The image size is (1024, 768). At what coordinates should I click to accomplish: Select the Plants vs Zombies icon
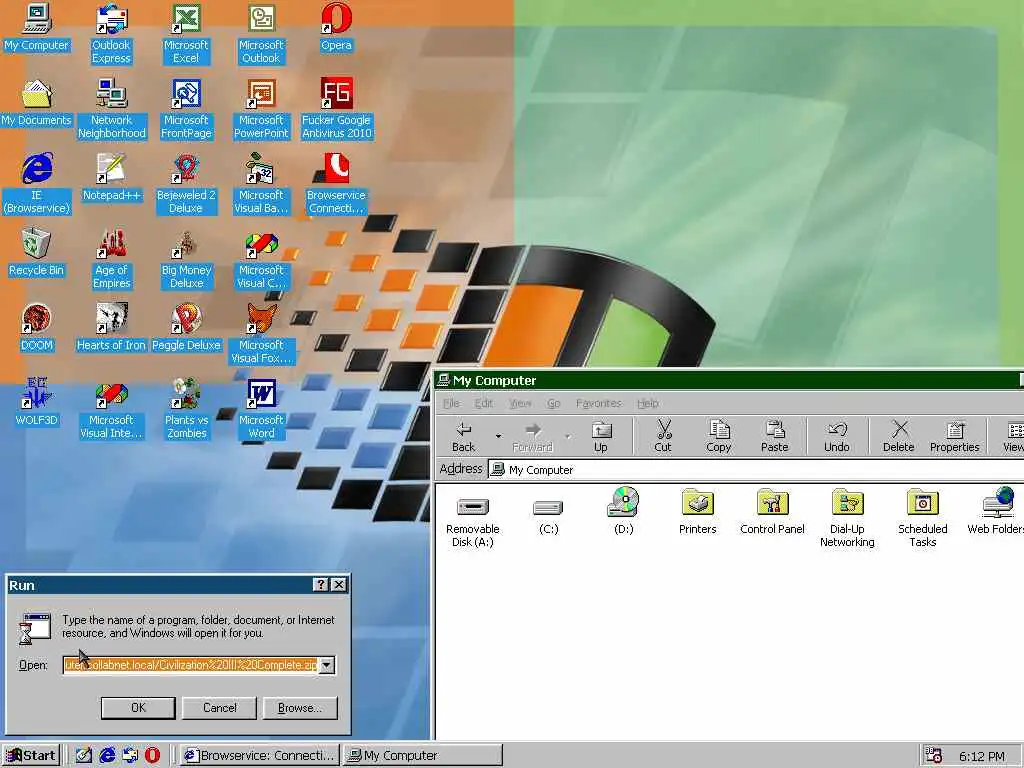(x=186, y=409)
